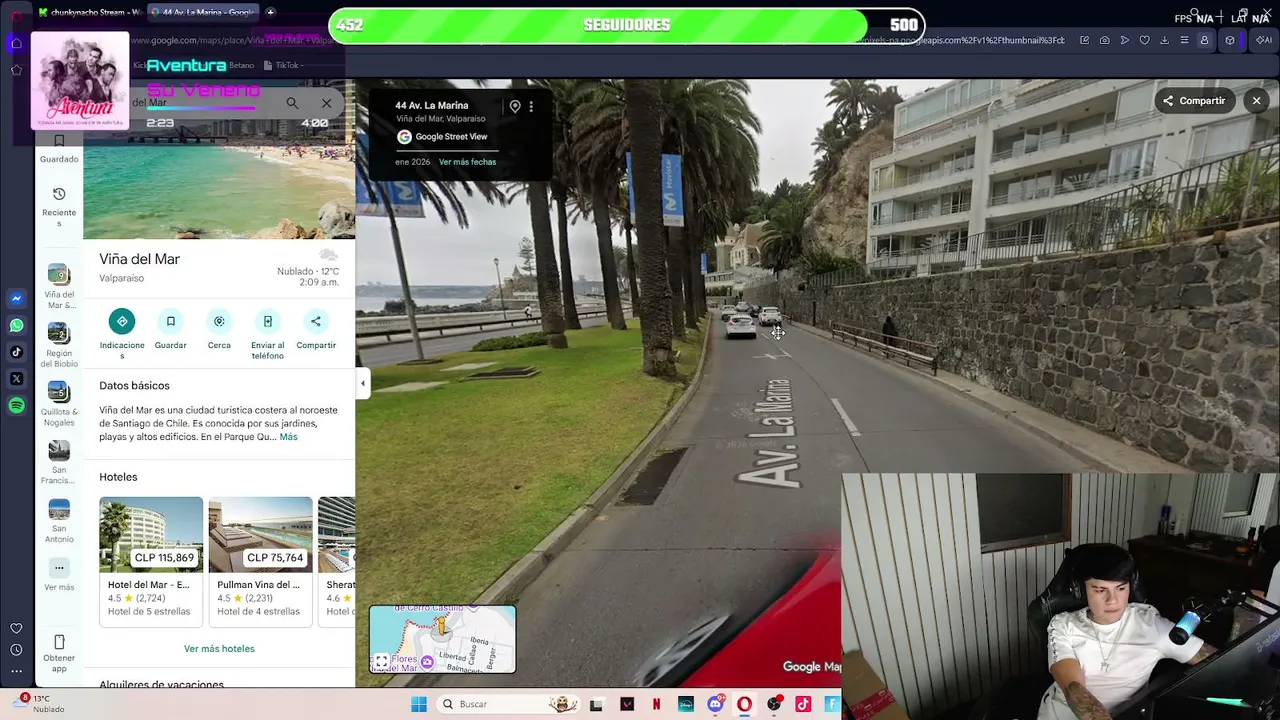The width and height of the screenshot is (1280, 720).
Task: Open Discord from the taskbar
Action: 715,704
